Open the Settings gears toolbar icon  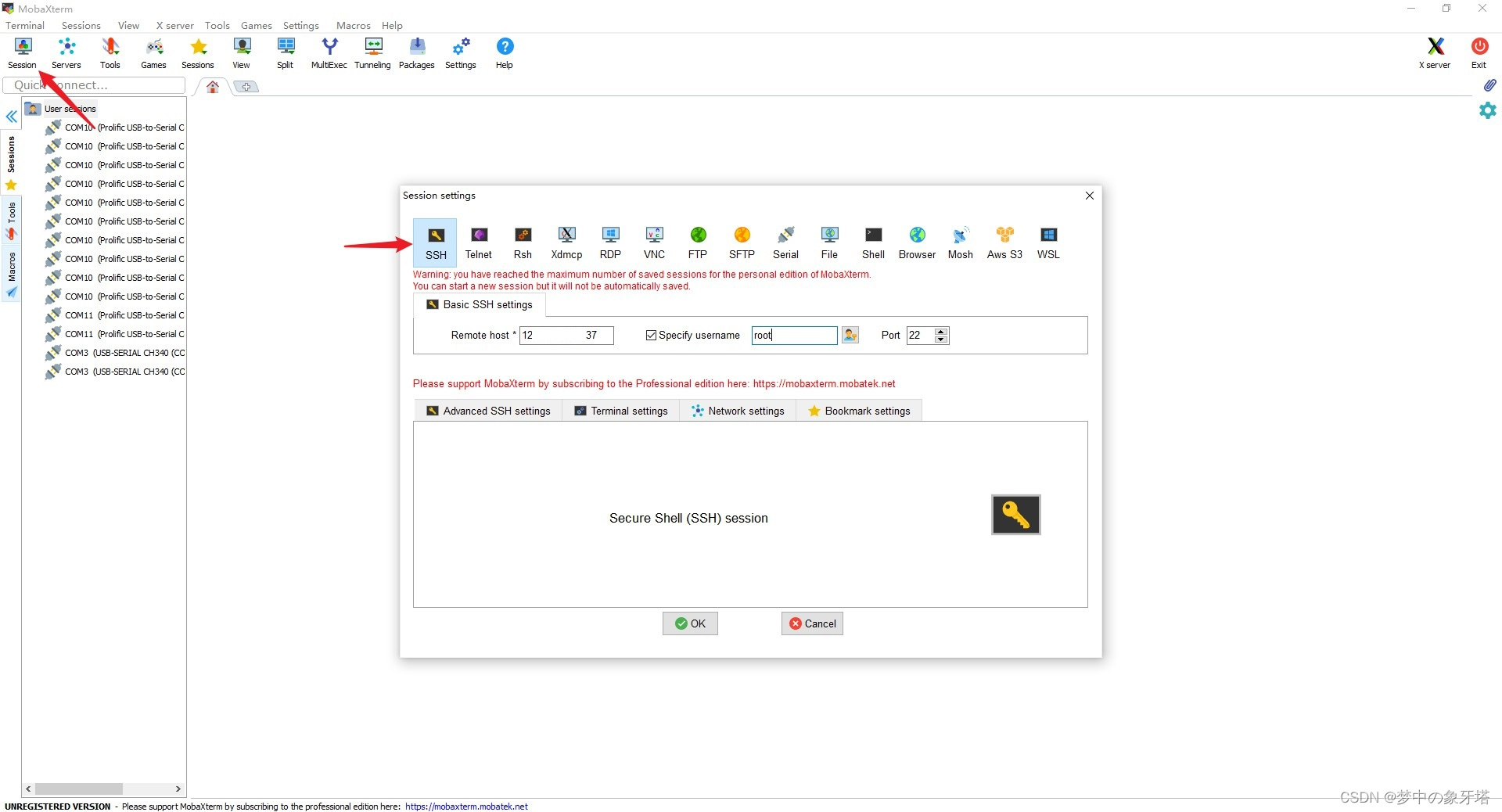[x=461, y=53]
